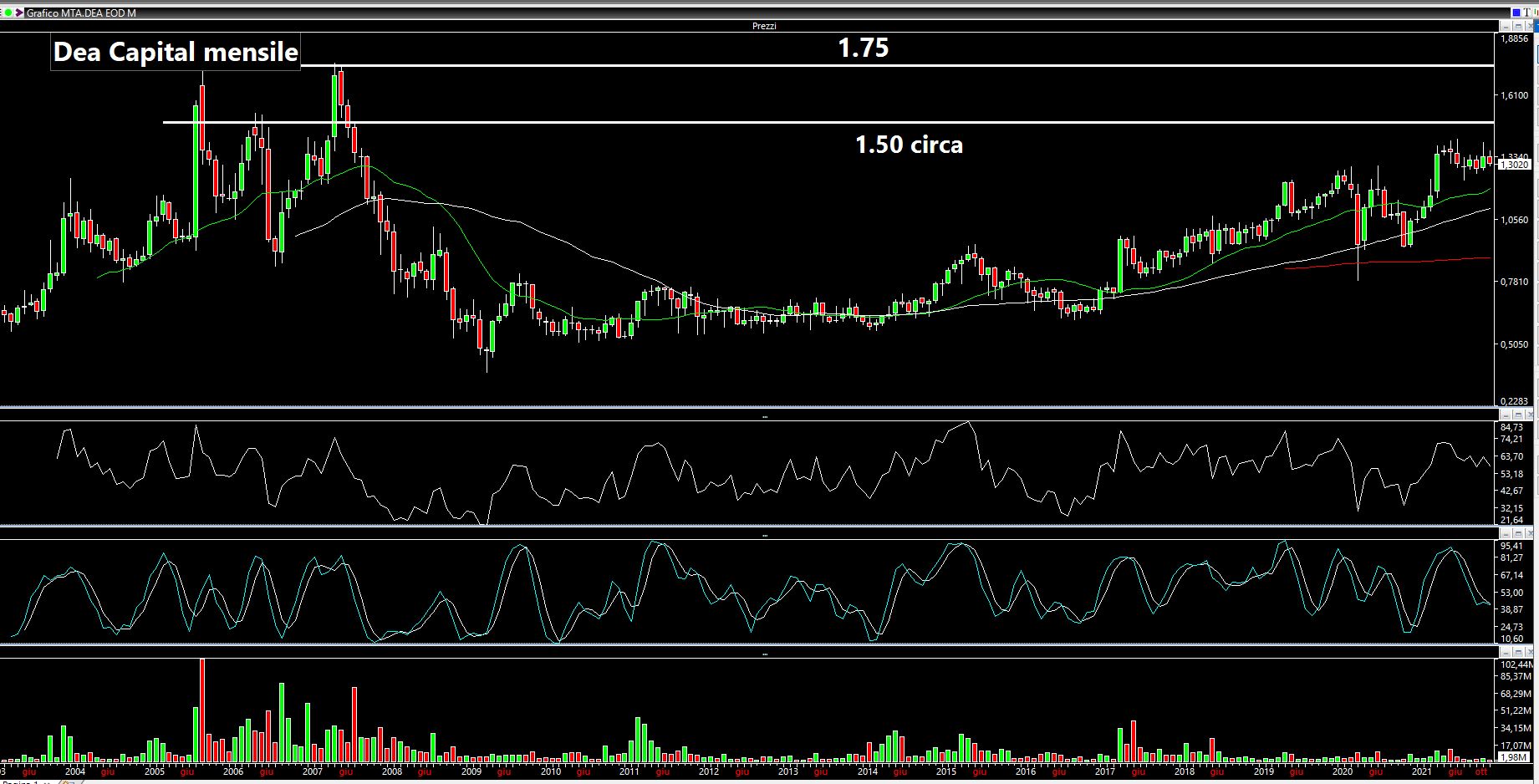Select the '1.50 circa' annotation text
1539x784 pixels.
coord(908,145)
